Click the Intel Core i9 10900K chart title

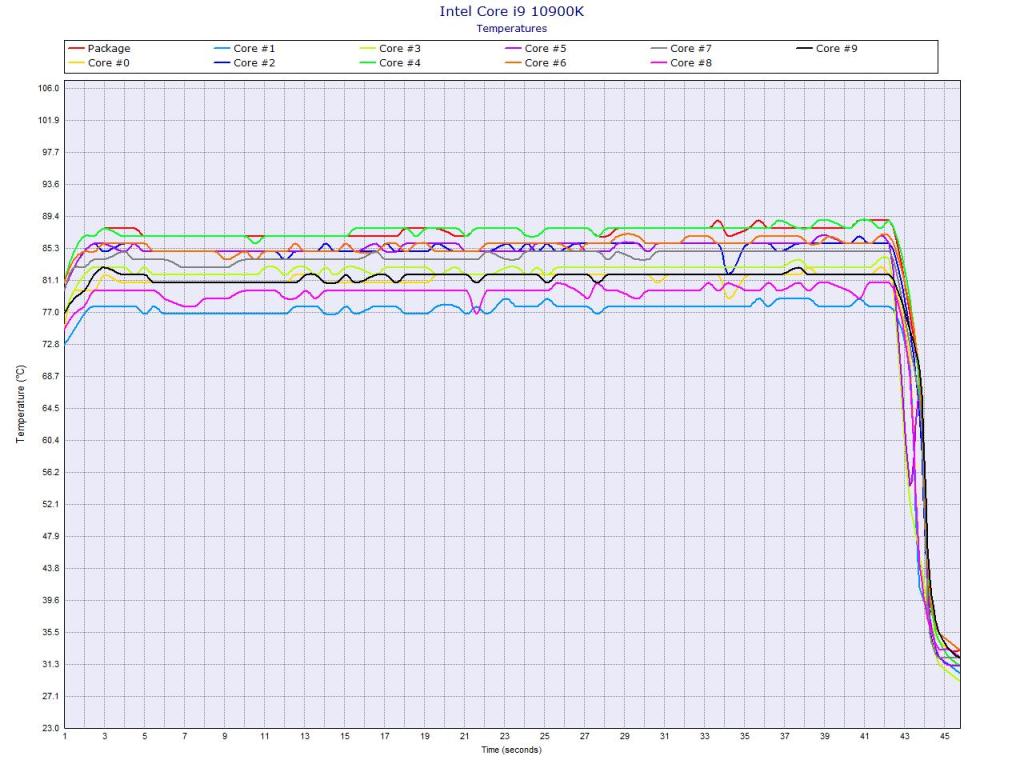pyautogui.click(x=511, y=12)
